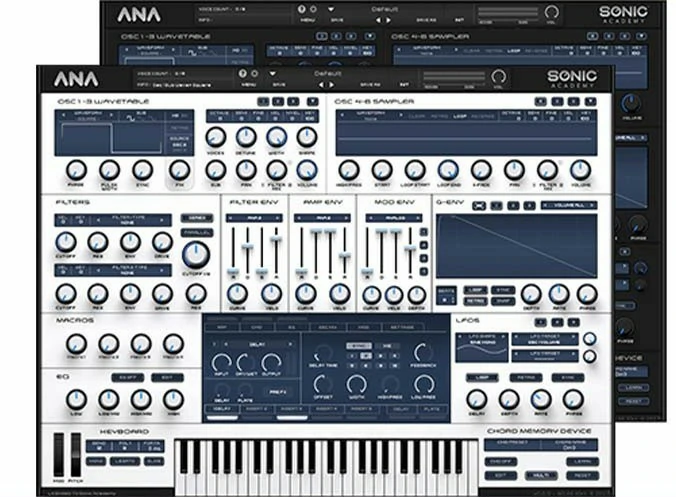Enable Series filter routing
676x497 pixels.
click(197, 219)
